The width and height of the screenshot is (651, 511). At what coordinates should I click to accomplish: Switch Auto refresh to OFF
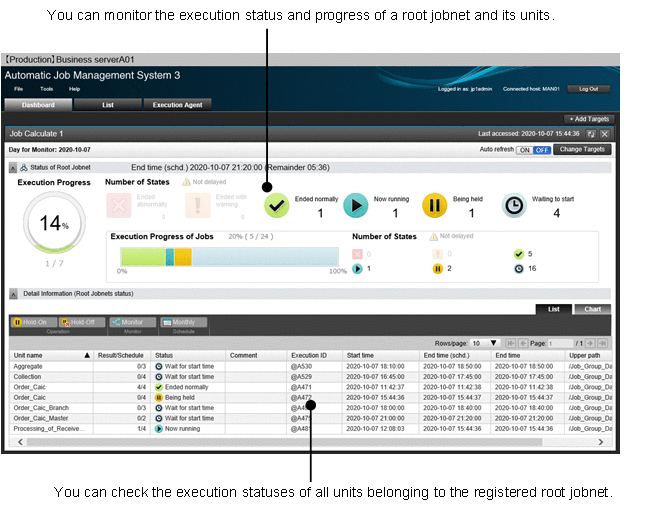tap(541, 150)
